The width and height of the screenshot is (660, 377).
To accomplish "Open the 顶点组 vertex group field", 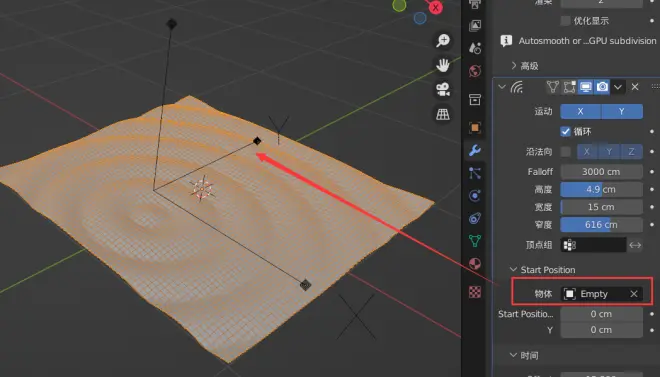I will (593, 245).
